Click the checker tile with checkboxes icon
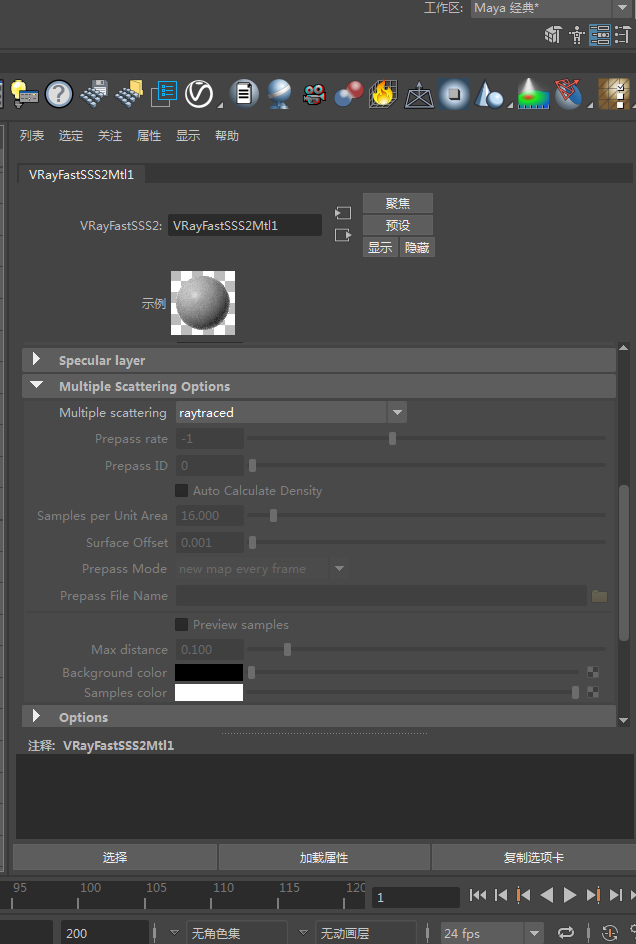This screenshot has height=944, width=636. (614, 94)
